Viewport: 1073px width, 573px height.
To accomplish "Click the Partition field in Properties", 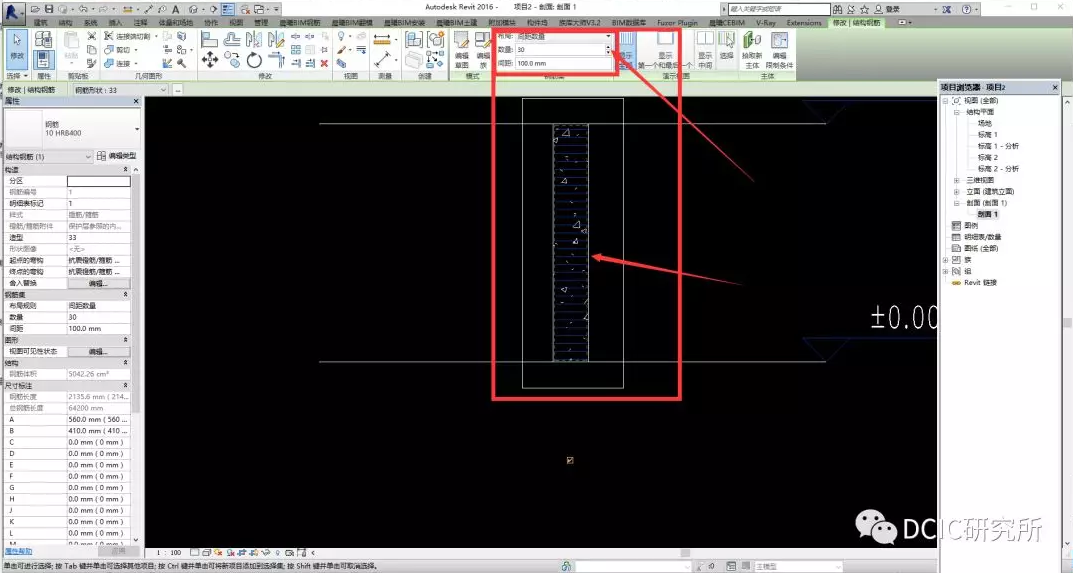I will coord(98,181).
